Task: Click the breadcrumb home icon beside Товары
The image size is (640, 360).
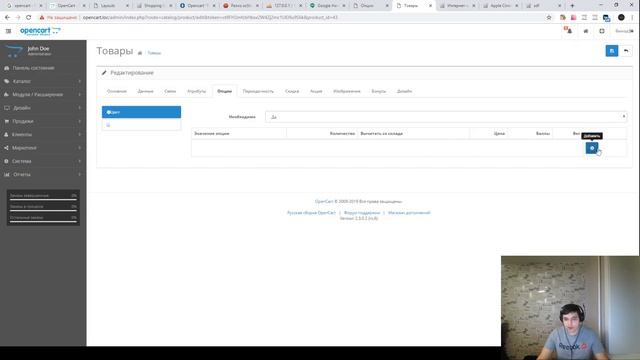Action: [x=140, y=53]
